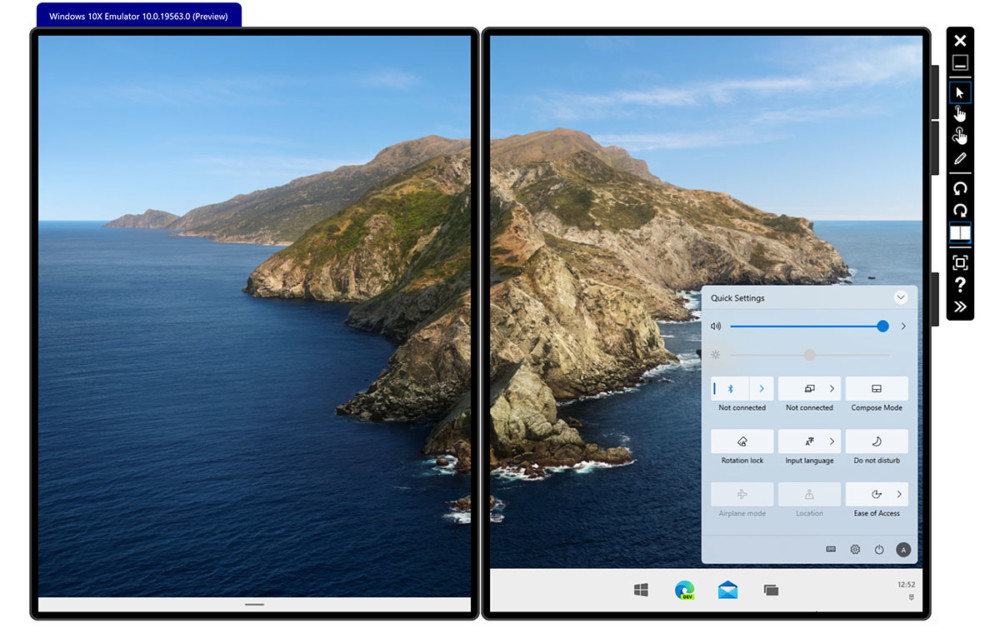
Task: Expand cast devices chevron
Action: [832, 389]
